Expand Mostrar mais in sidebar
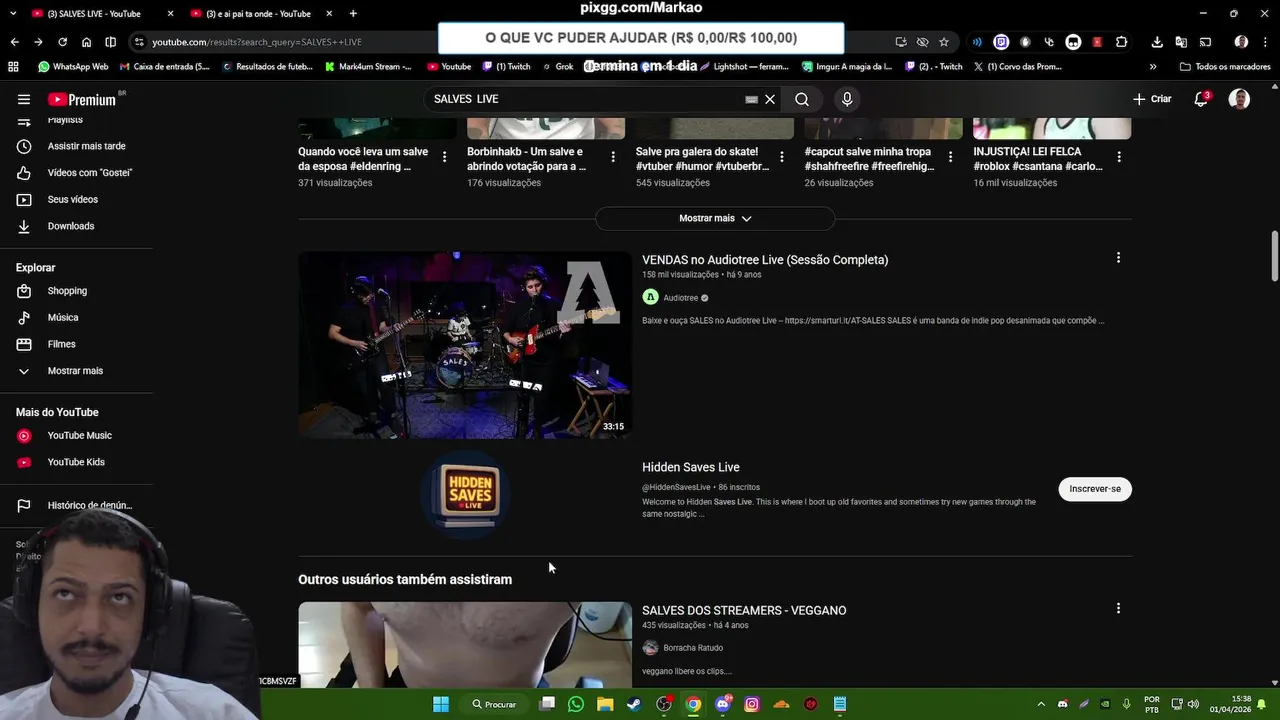This screenshot has width=1280, height=720. 76,371
